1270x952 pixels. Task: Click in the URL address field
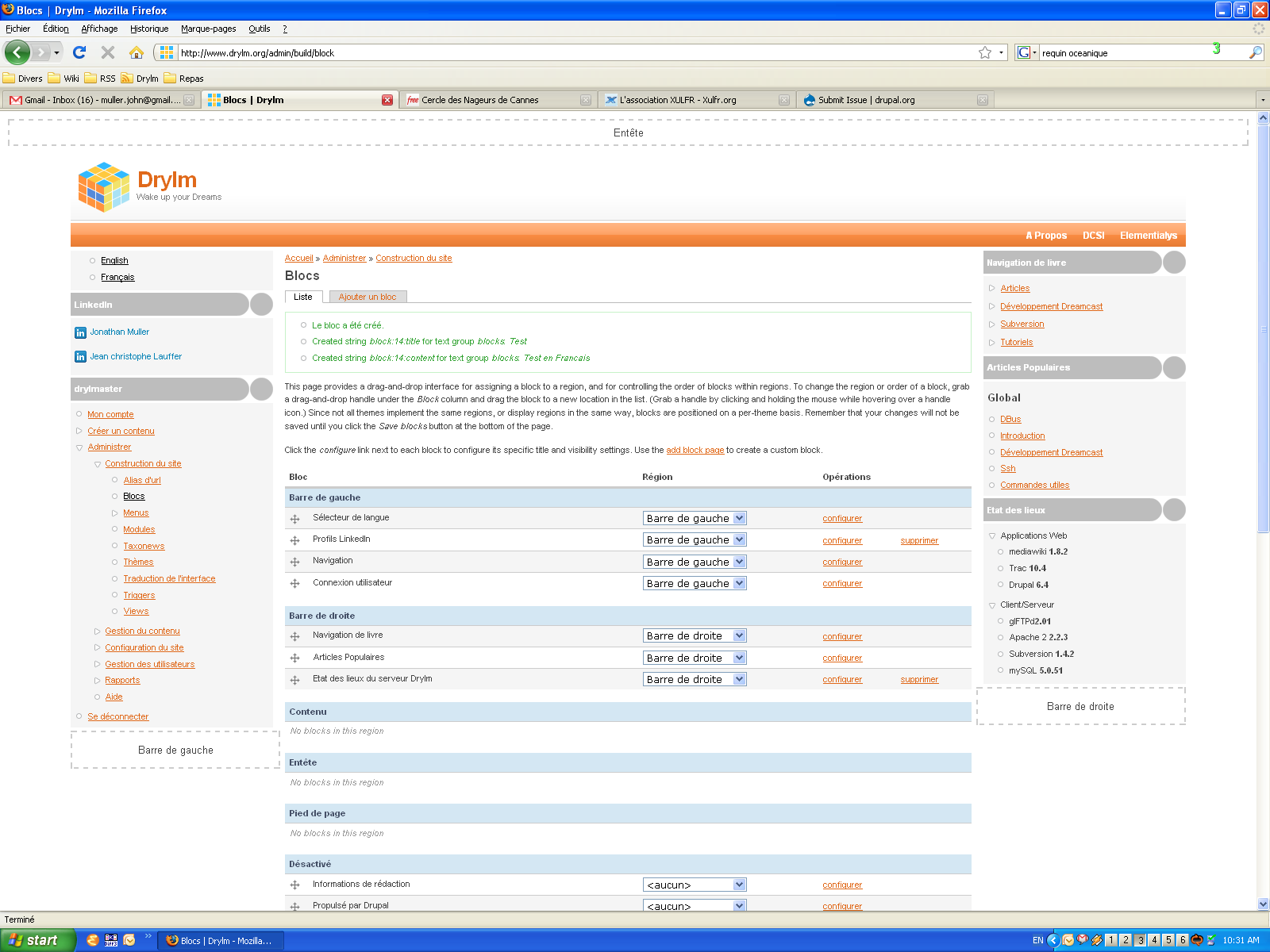(x=575, y=53)
